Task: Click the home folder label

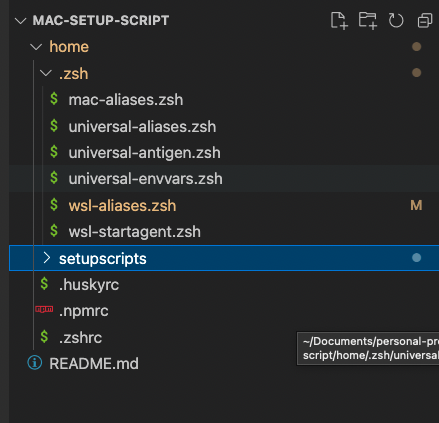Action: pos(69,47)
